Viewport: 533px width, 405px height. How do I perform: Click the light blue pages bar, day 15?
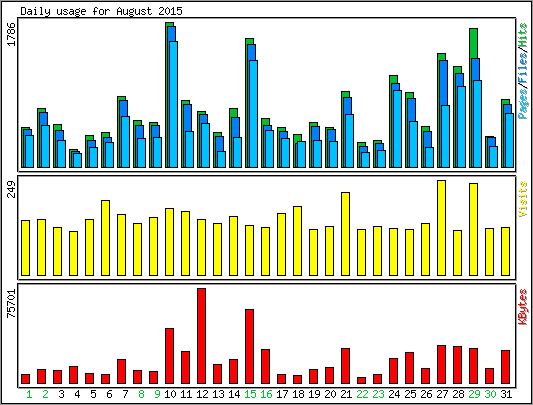point(254,114)
